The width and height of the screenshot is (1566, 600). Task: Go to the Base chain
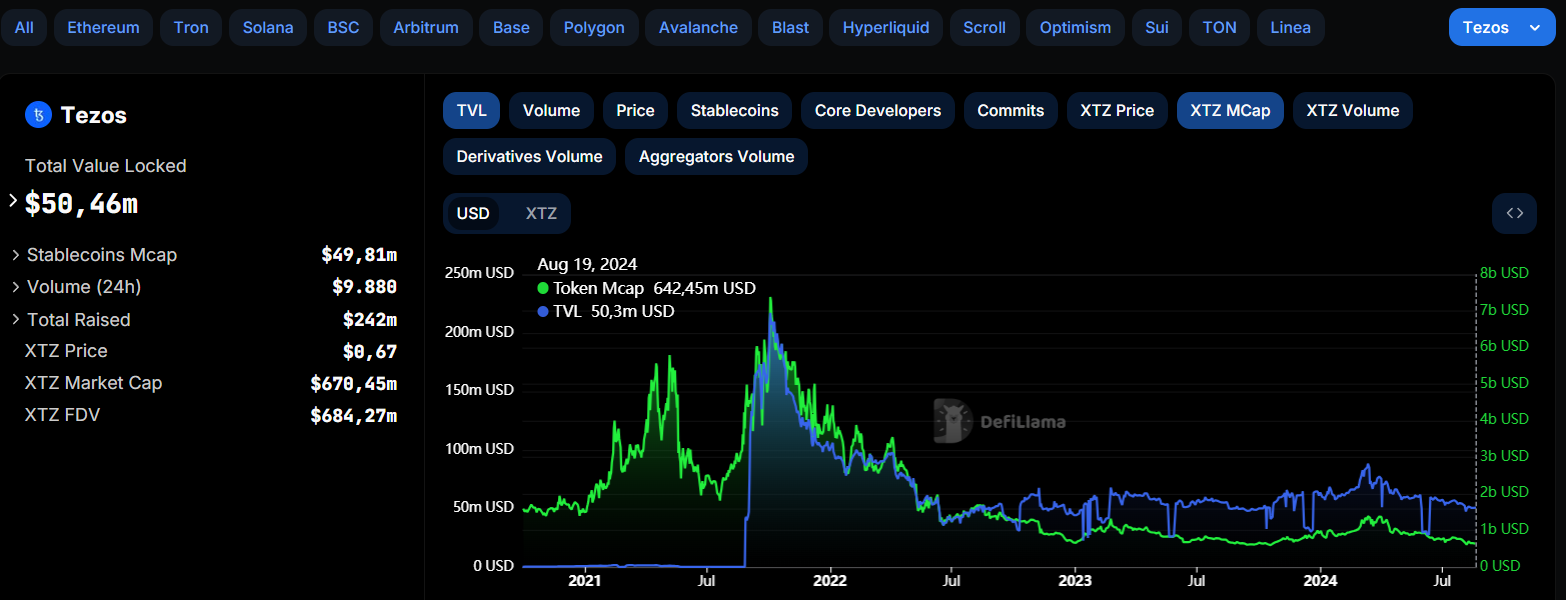click(511, 27)
